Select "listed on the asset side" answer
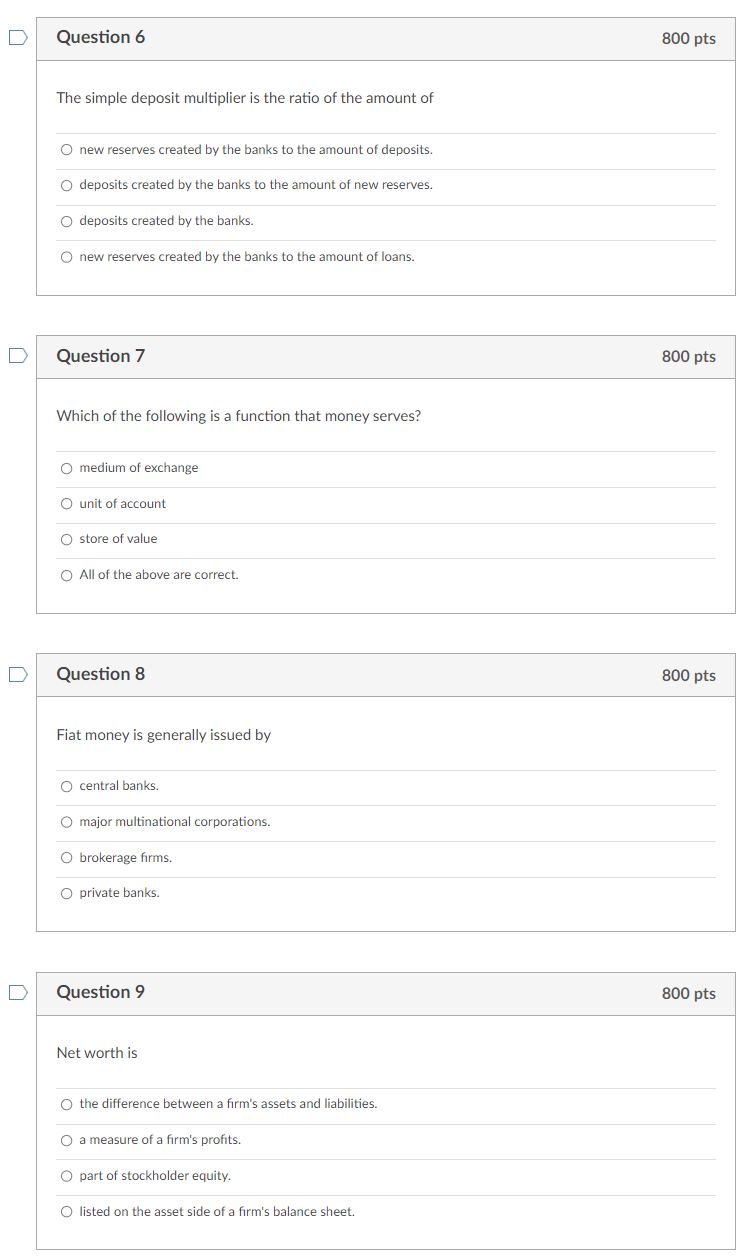 coord(66,1211)
